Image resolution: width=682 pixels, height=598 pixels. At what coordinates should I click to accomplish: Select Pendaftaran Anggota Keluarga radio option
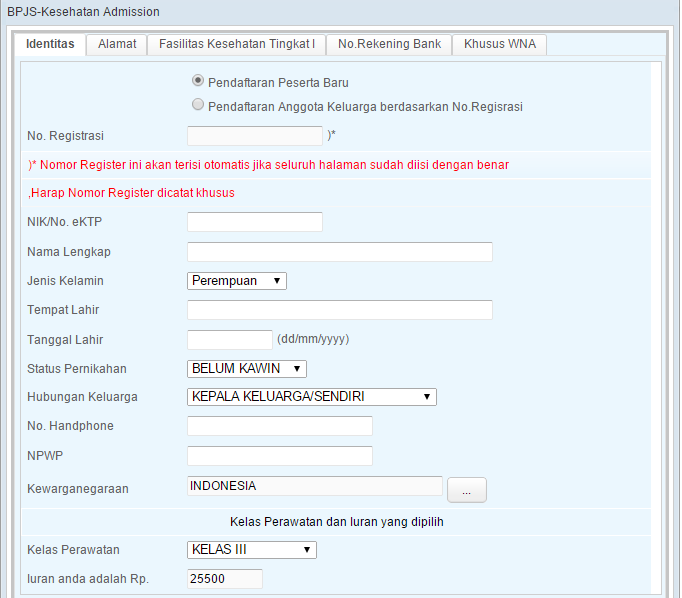(198, 105)
